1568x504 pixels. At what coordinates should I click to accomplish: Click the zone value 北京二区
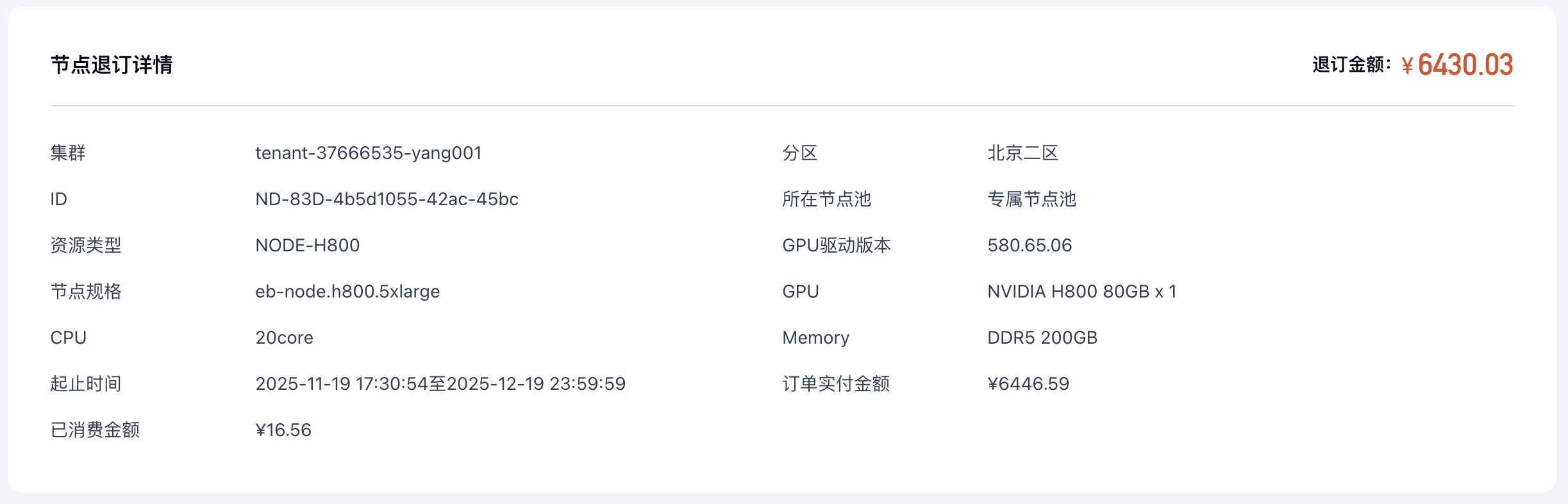tap(1022, 153)
